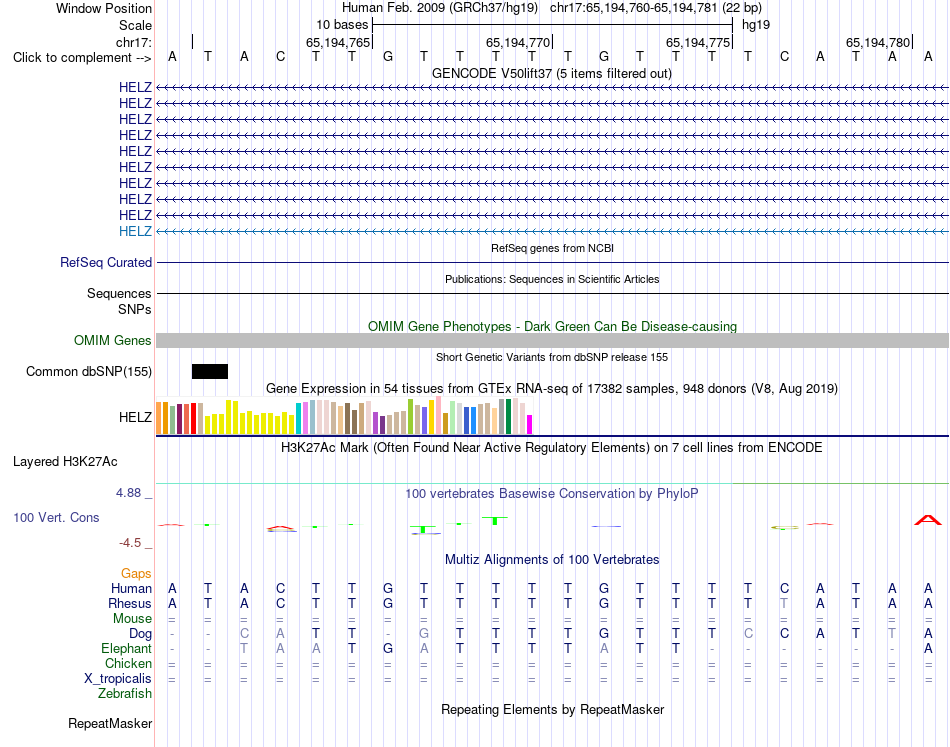The height and width of the screenshot is (747, 950).
Task: Click the cyan bar in the GTEx chart
Action: (x=298, y=418)
